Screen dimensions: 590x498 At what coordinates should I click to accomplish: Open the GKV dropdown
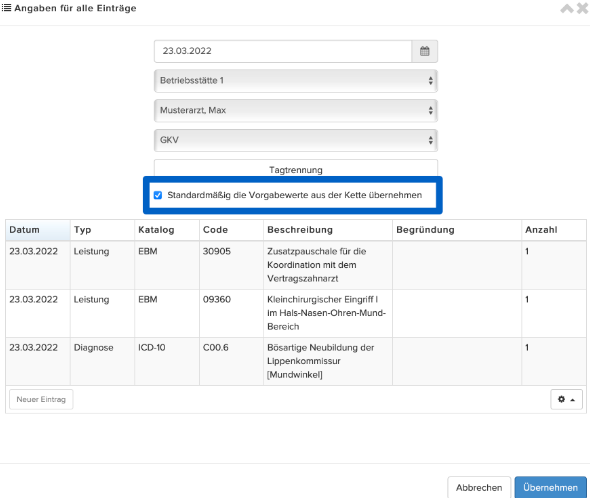tap(296, 140)
